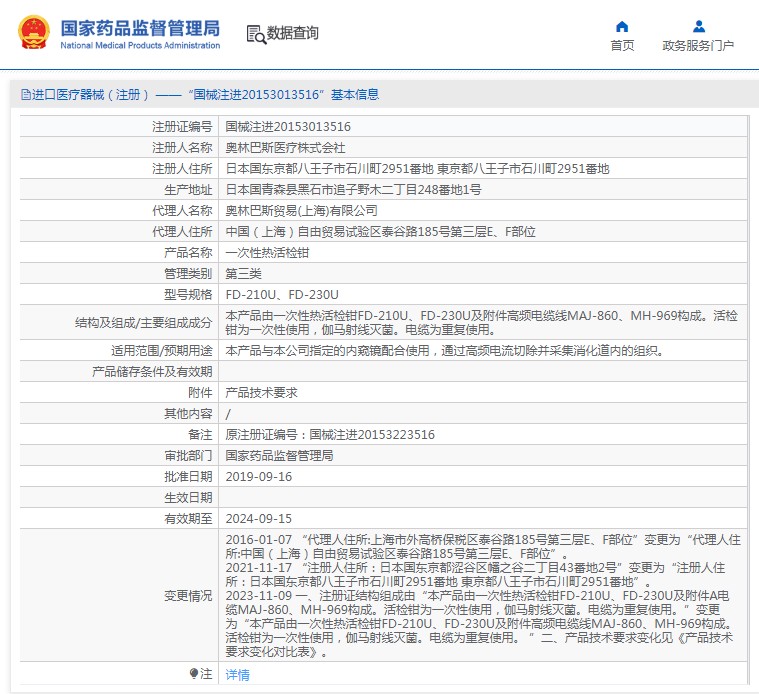Click the 国家药品监督管理局 site title
The height and width of the screenshot is (694, 759).
coord(140,27)
